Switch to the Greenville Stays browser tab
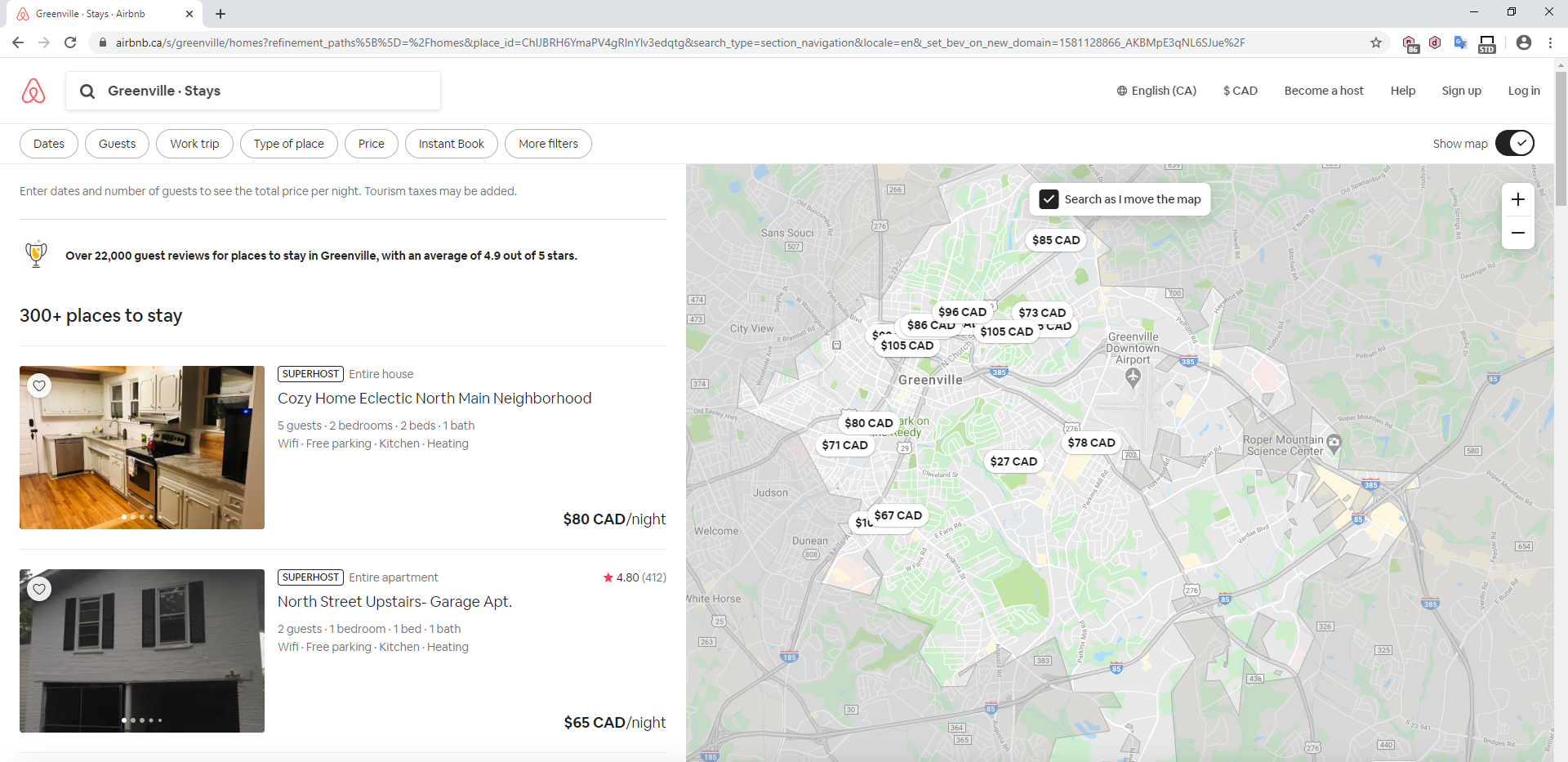The width and height of the screenshot is (1568, 762). pos(98,13)
